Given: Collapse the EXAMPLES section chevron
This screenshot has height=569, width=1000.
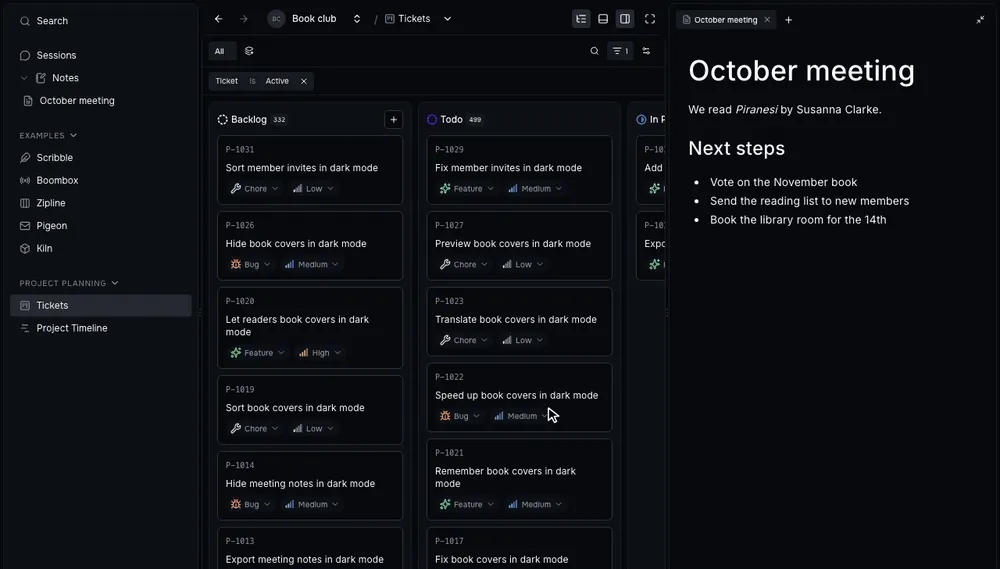Looking at the screenshot, I should click(73, 135).
